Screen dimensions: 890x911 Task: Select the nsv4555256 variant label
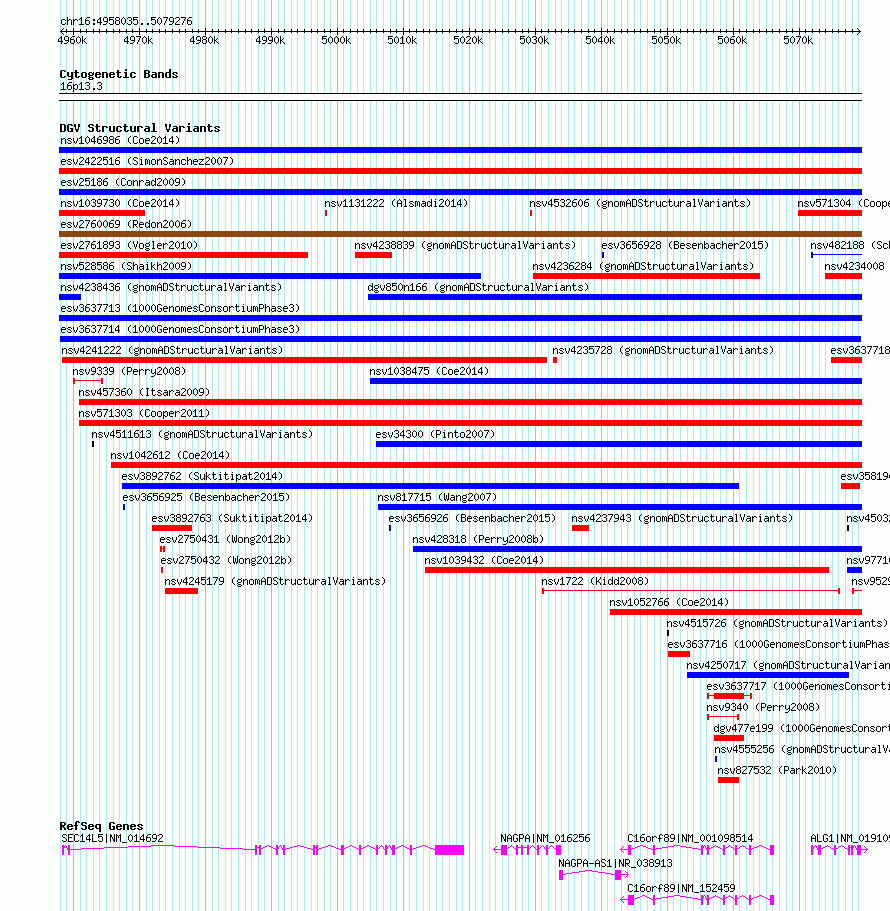(802, 749)
